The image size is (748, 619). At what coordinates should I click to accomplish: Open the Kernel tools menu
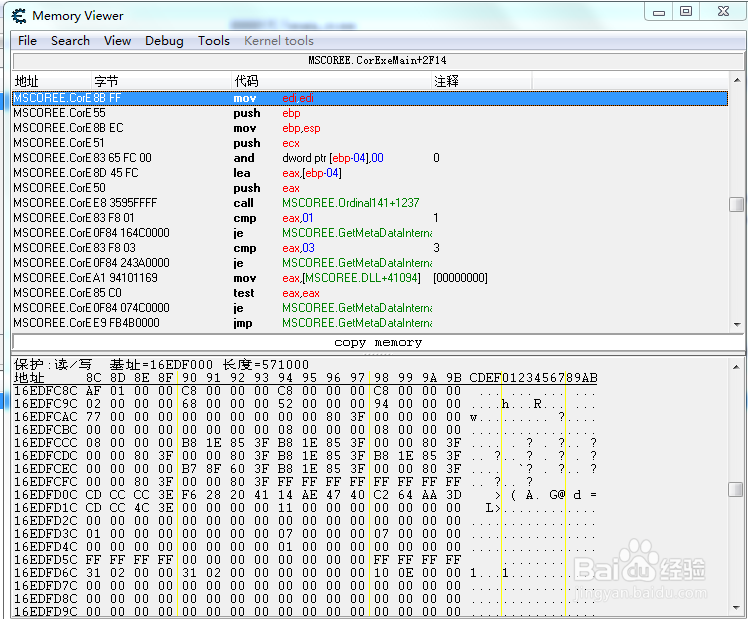pos(279,41)
